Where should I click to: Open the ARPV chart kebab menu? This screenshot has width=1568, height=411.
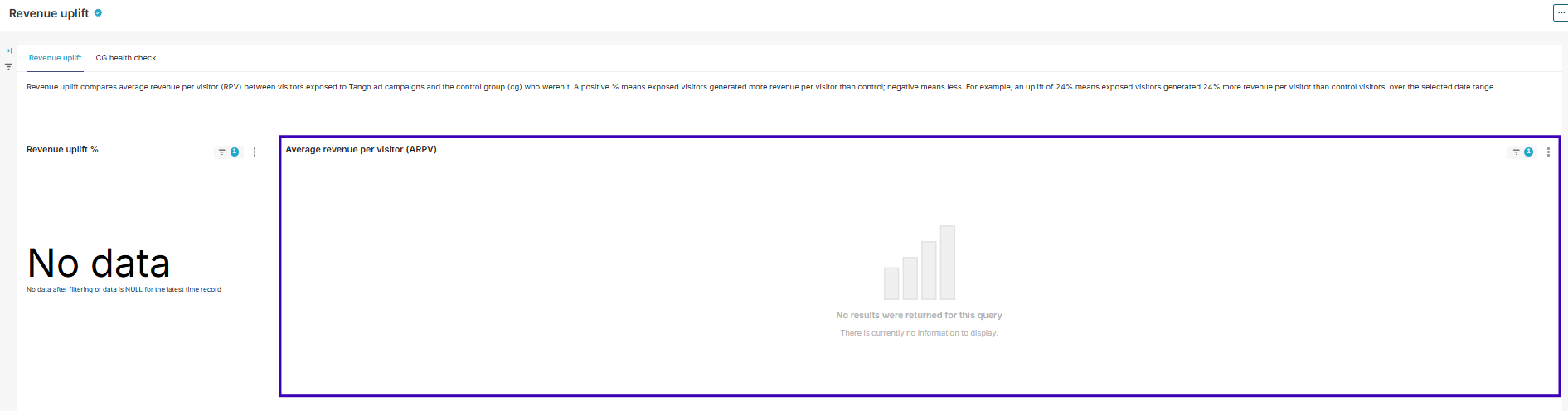click(1548, 152)
